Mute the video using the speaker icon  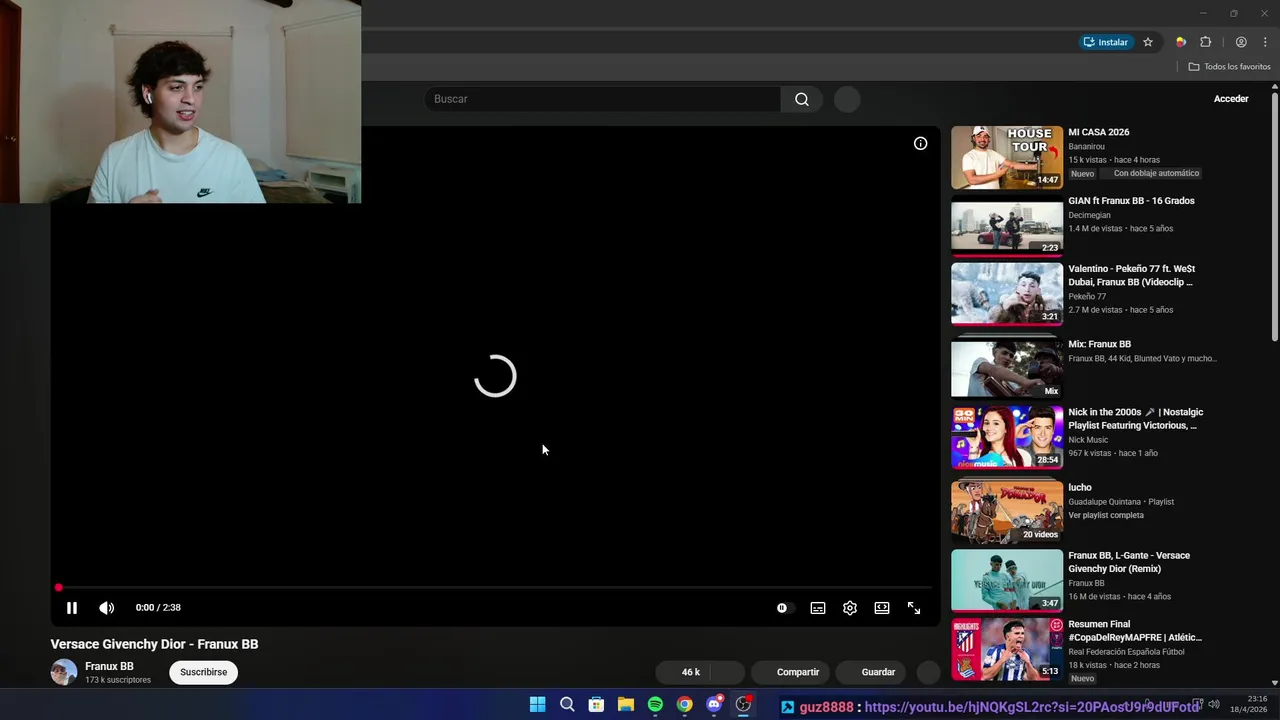point(107,608)
